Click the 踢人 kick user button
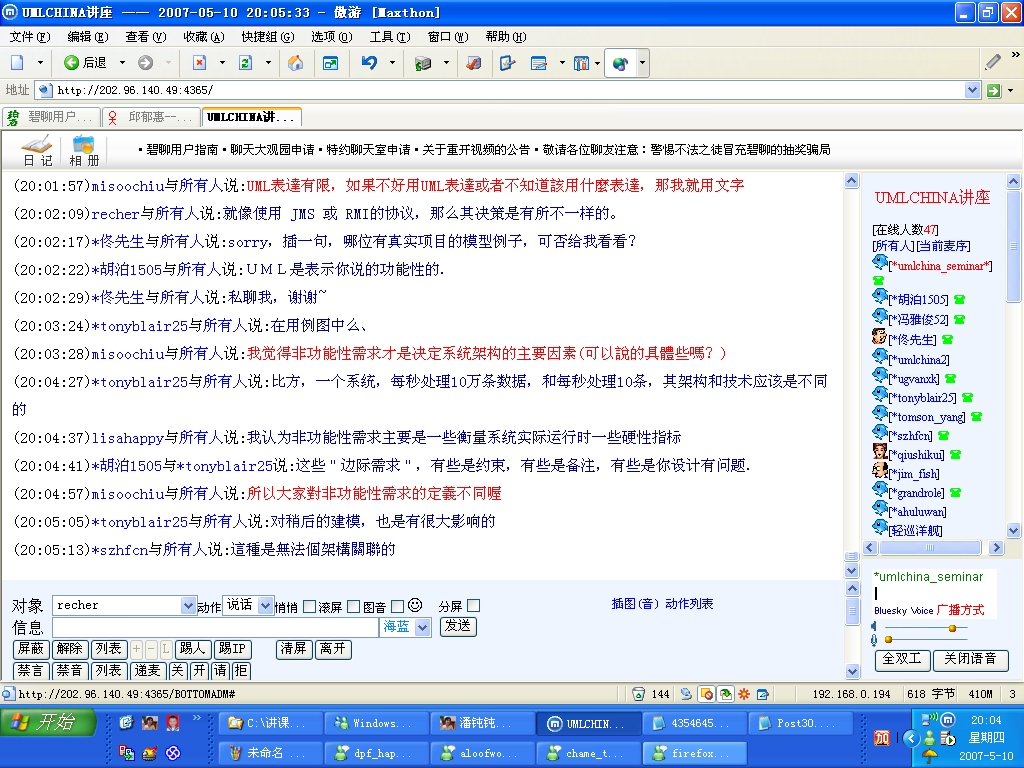1024x768 pixels. (x=192, y=648)
